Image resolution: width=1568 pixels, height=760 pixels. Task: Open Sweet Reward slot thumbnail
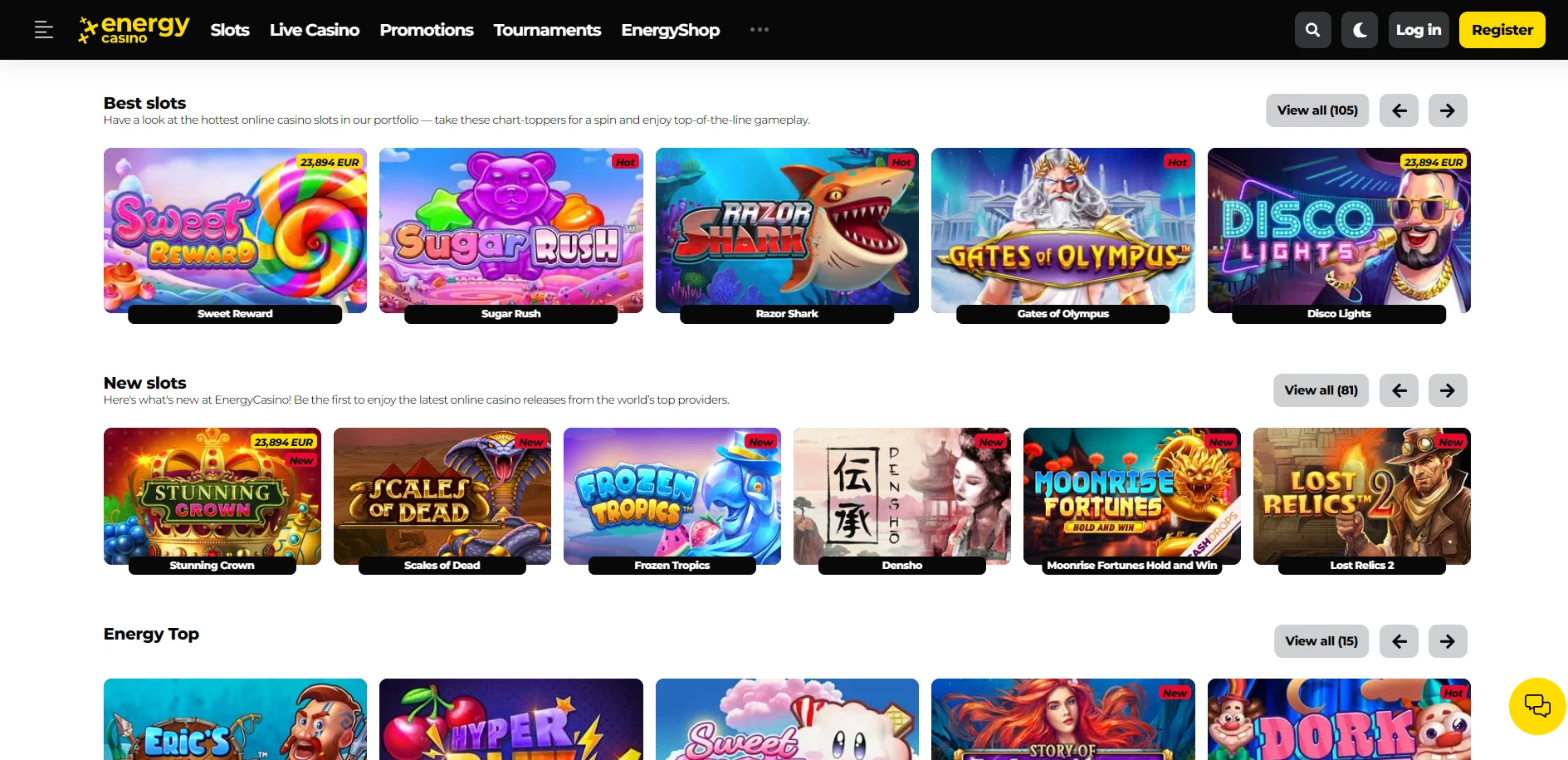pos(235,230)
